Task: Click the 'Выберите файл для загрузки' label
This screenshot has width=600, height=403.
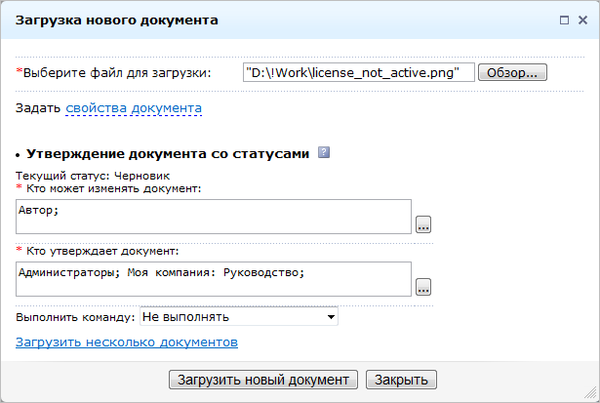Action: pyautogui.click(x=117, y=73)
